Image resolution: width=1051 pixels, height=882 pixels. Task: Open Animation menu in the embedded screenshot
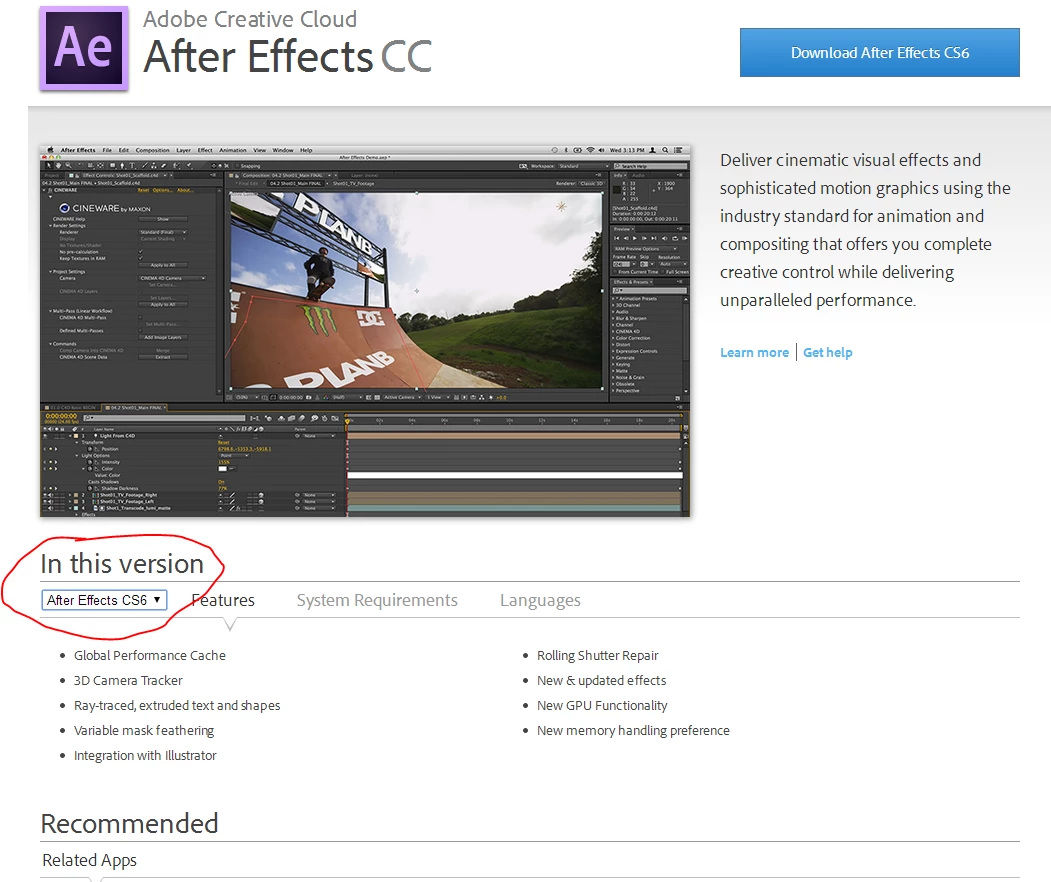[233, 150]
